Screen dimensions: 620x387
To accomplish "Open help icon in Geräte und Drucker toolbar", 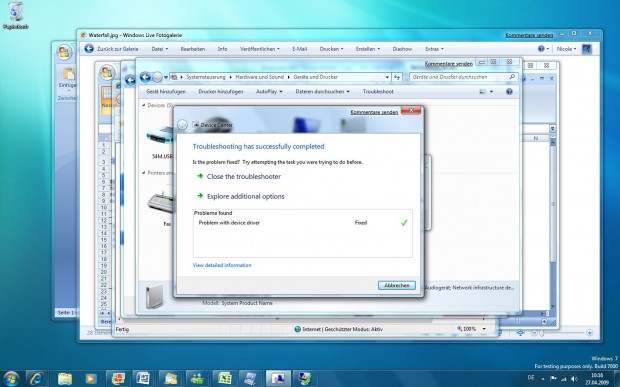I will pos(509,92).
